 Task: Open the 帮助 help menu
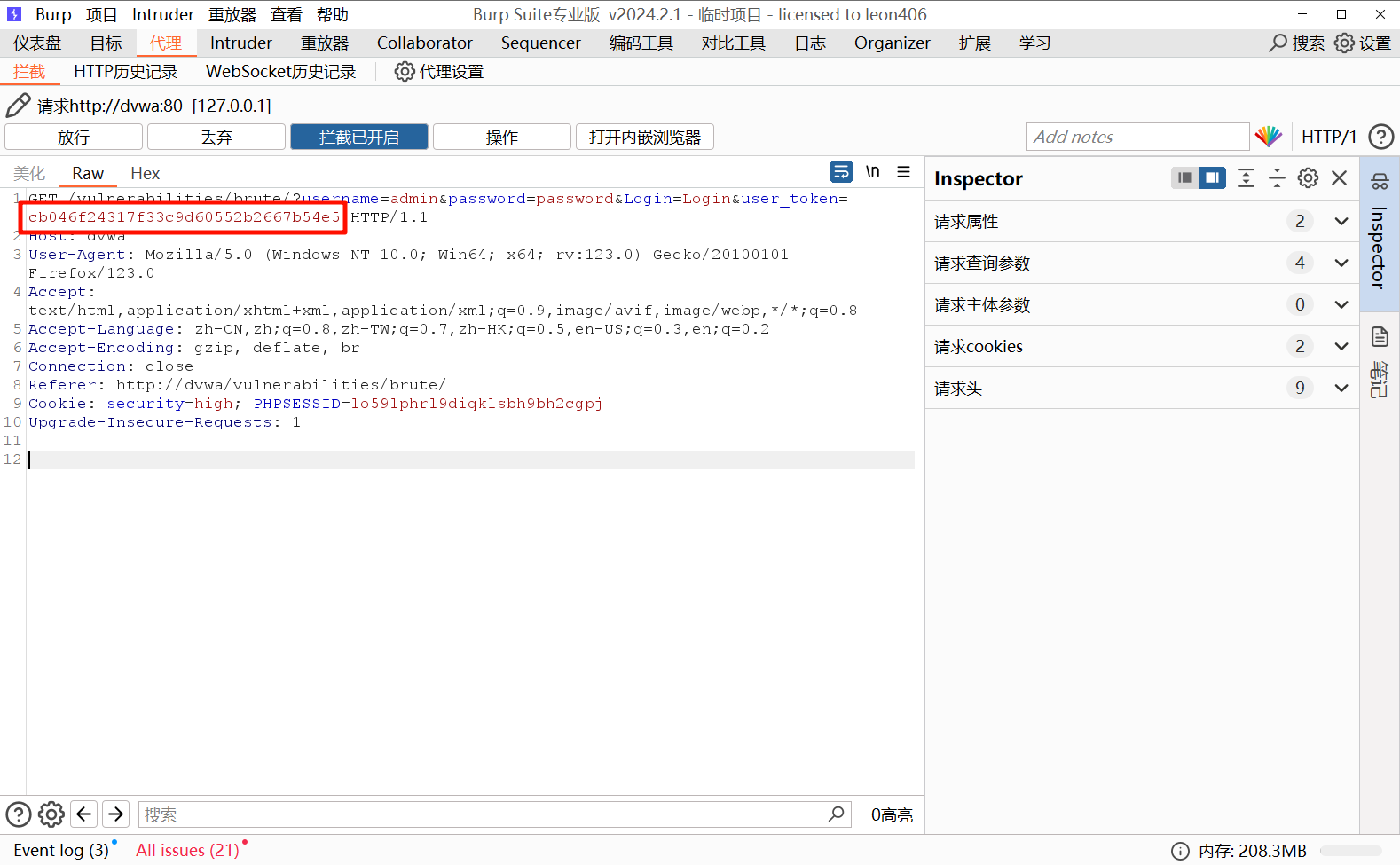click(x=333, y=14)
